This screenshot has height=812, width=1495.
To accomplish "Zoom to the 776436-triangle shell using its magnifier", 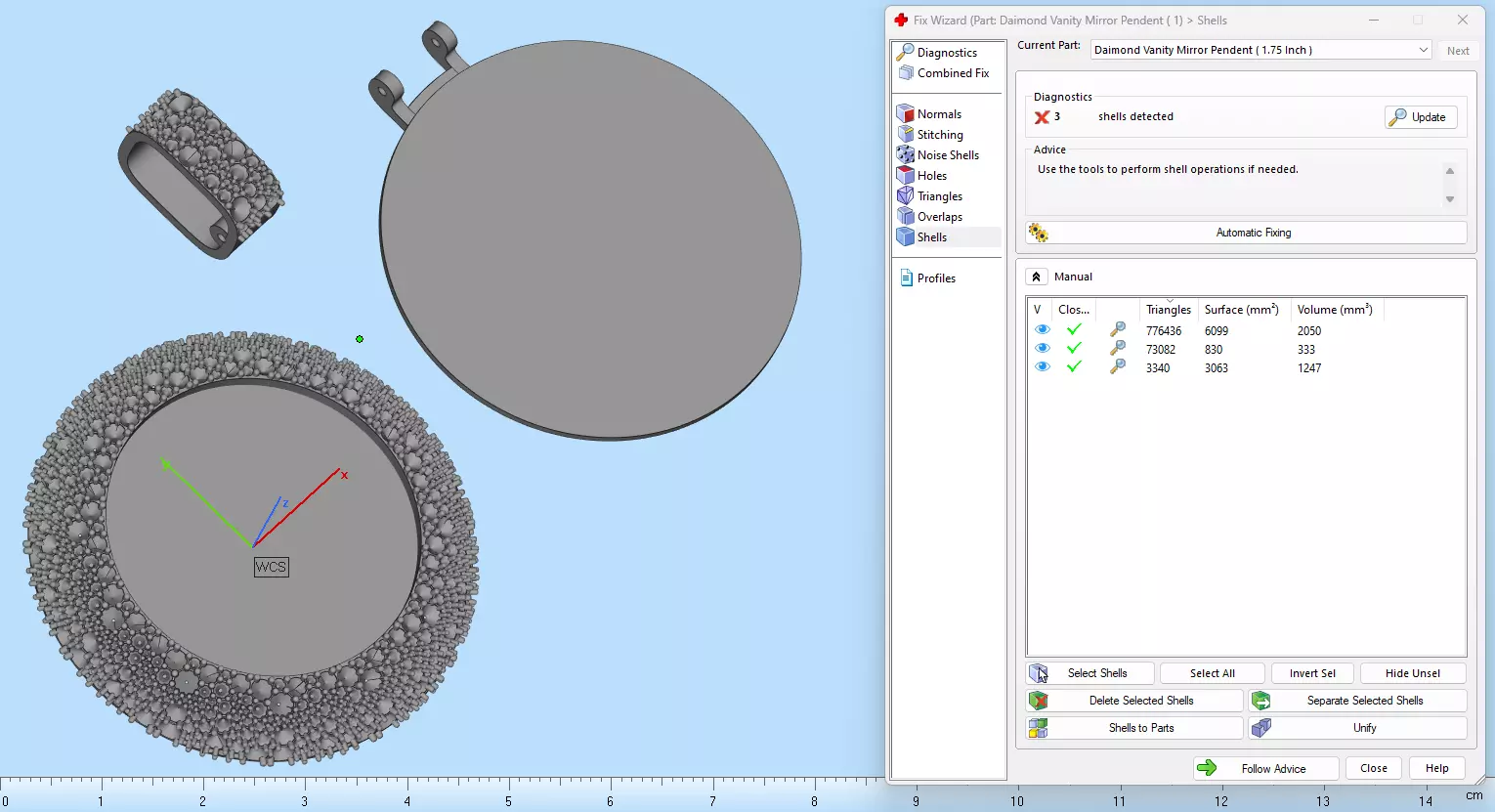I will (1118, 330).
